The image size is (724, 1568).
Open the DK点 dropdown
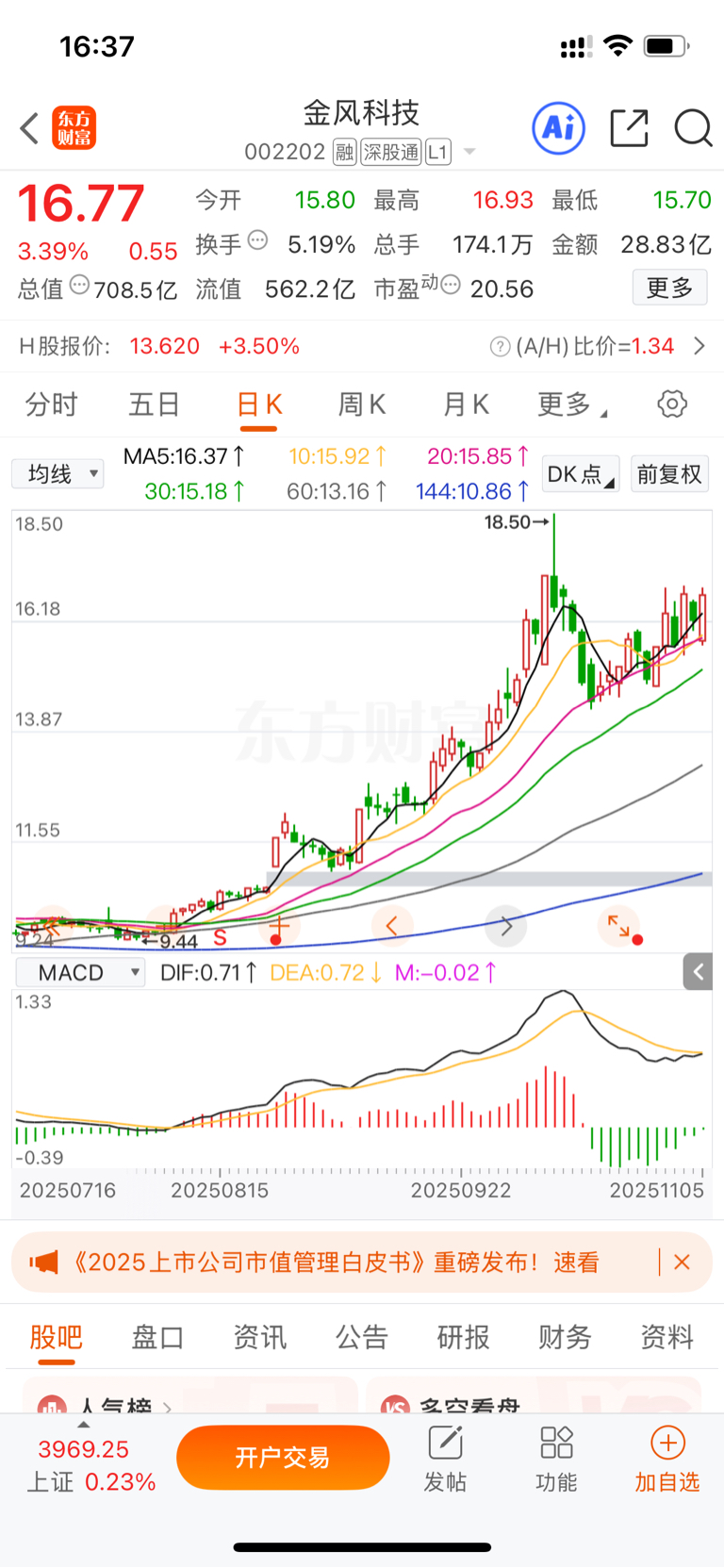(x=581, y=473)
